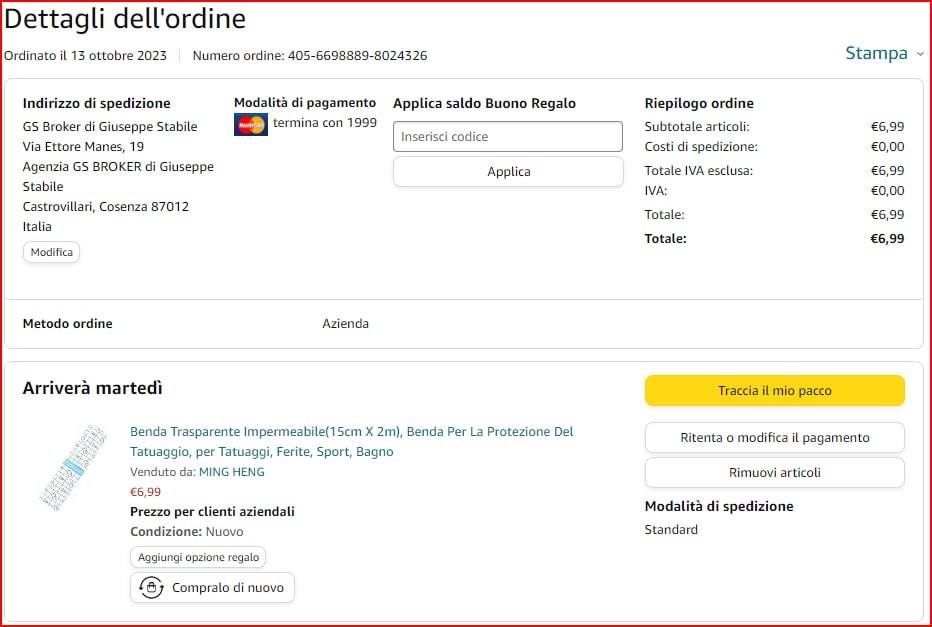Click the Castrovillari, Cosenza 87012 address line
Image resolution: width=932 pixels, height=627 pixels.
[x=105, y=207]
